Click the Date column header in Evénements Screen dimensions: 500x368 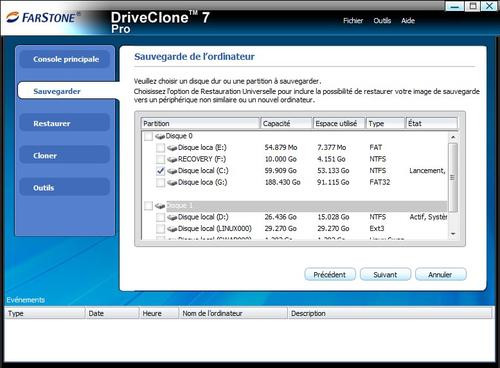(112, 313)
